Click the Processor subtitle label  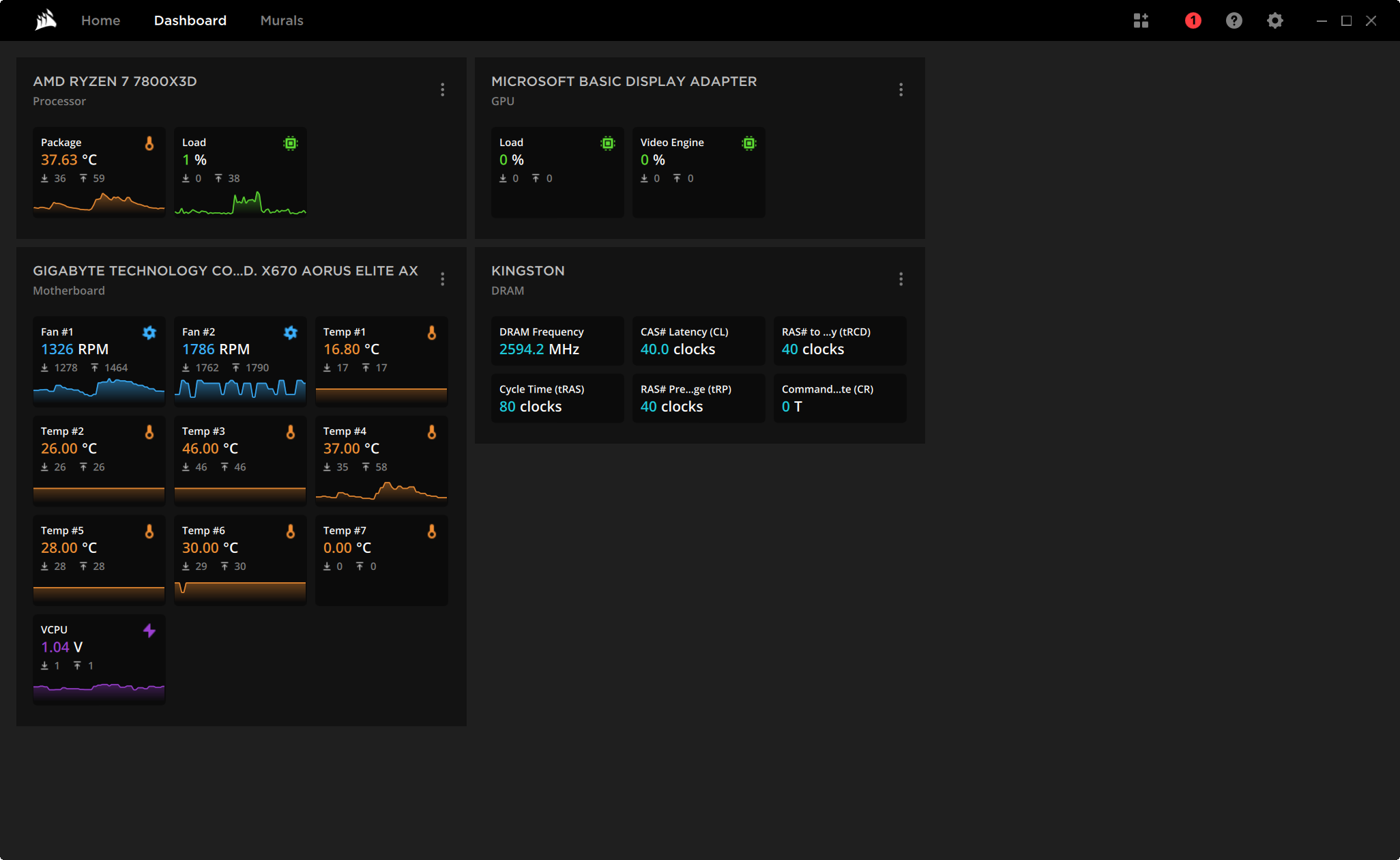(x=59, y=101)
